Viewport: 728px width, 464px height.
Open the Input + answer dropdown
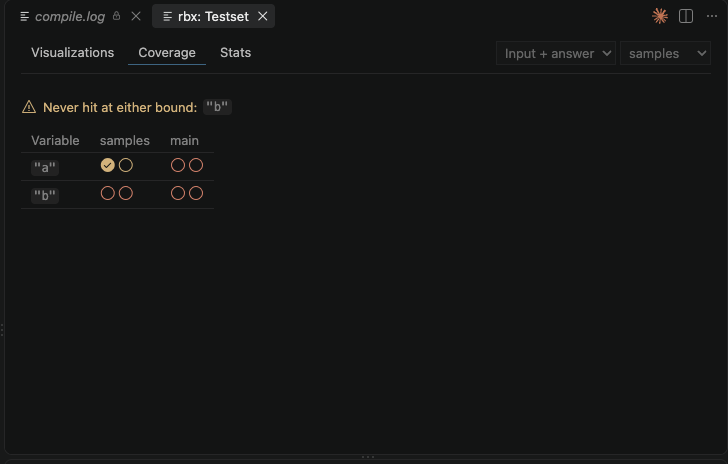[556, 53]
